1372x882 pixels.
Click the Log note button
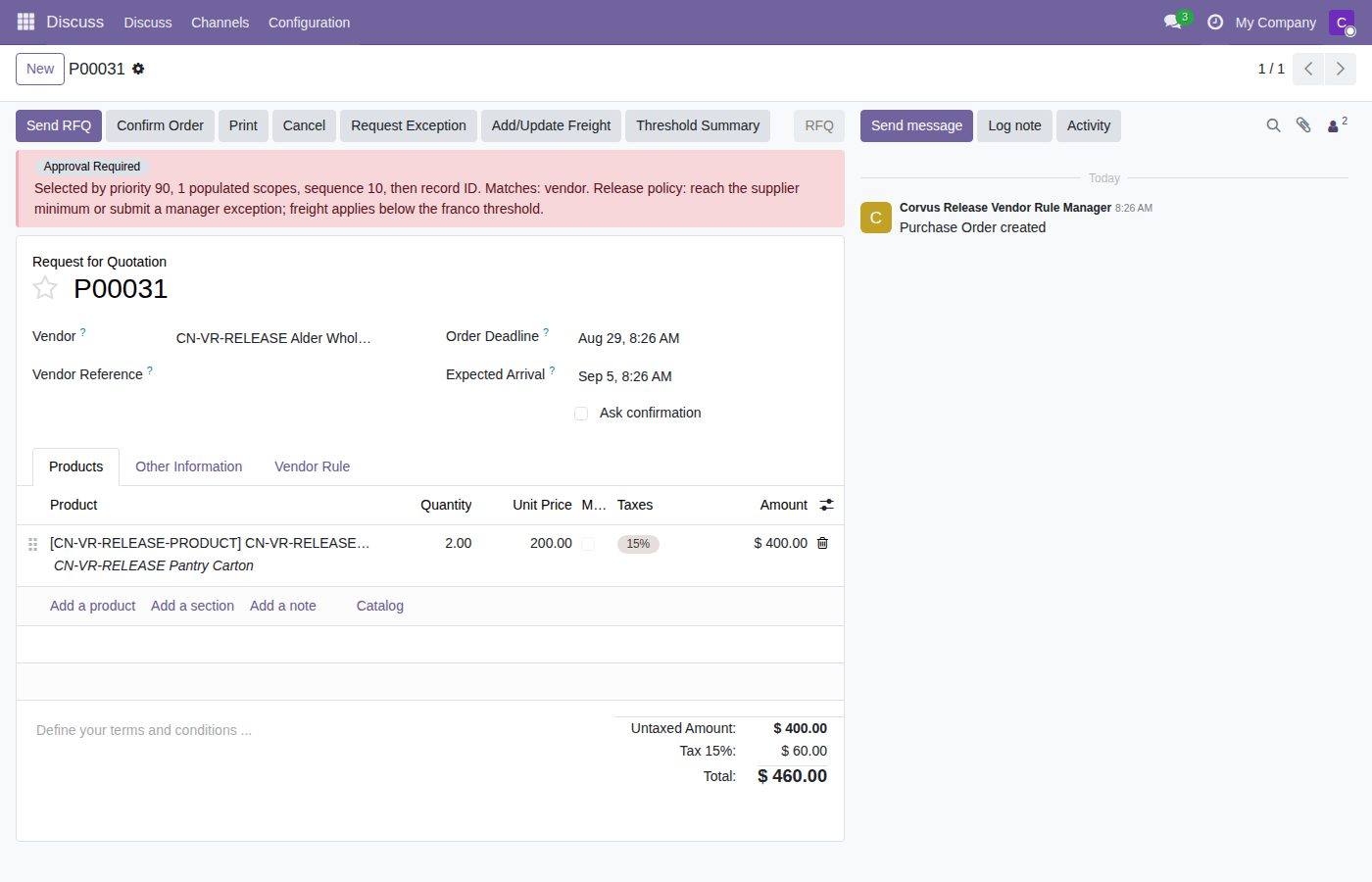1014,125
